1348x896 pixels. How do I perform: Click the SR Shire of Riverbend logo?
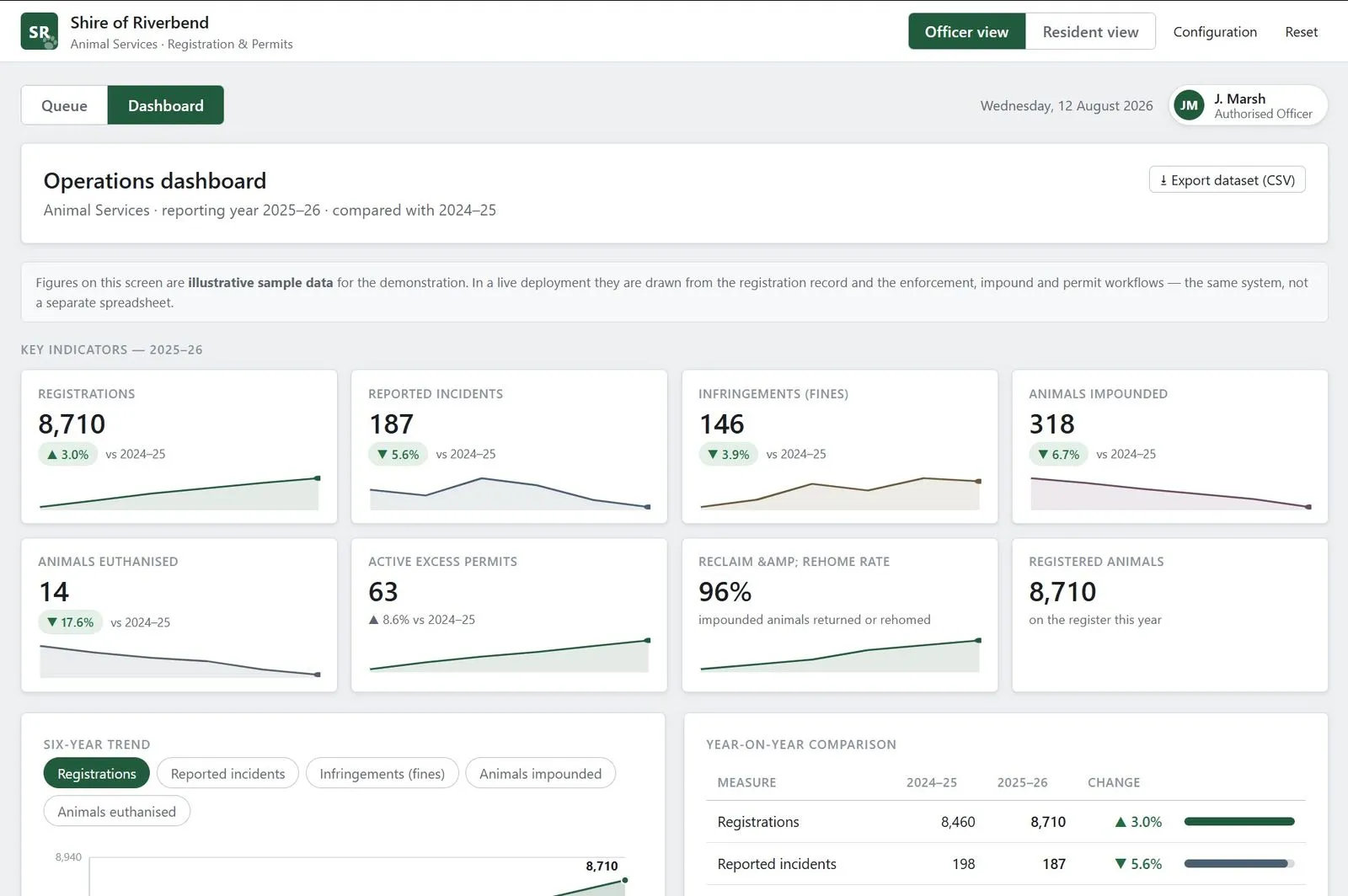[40, 31]
